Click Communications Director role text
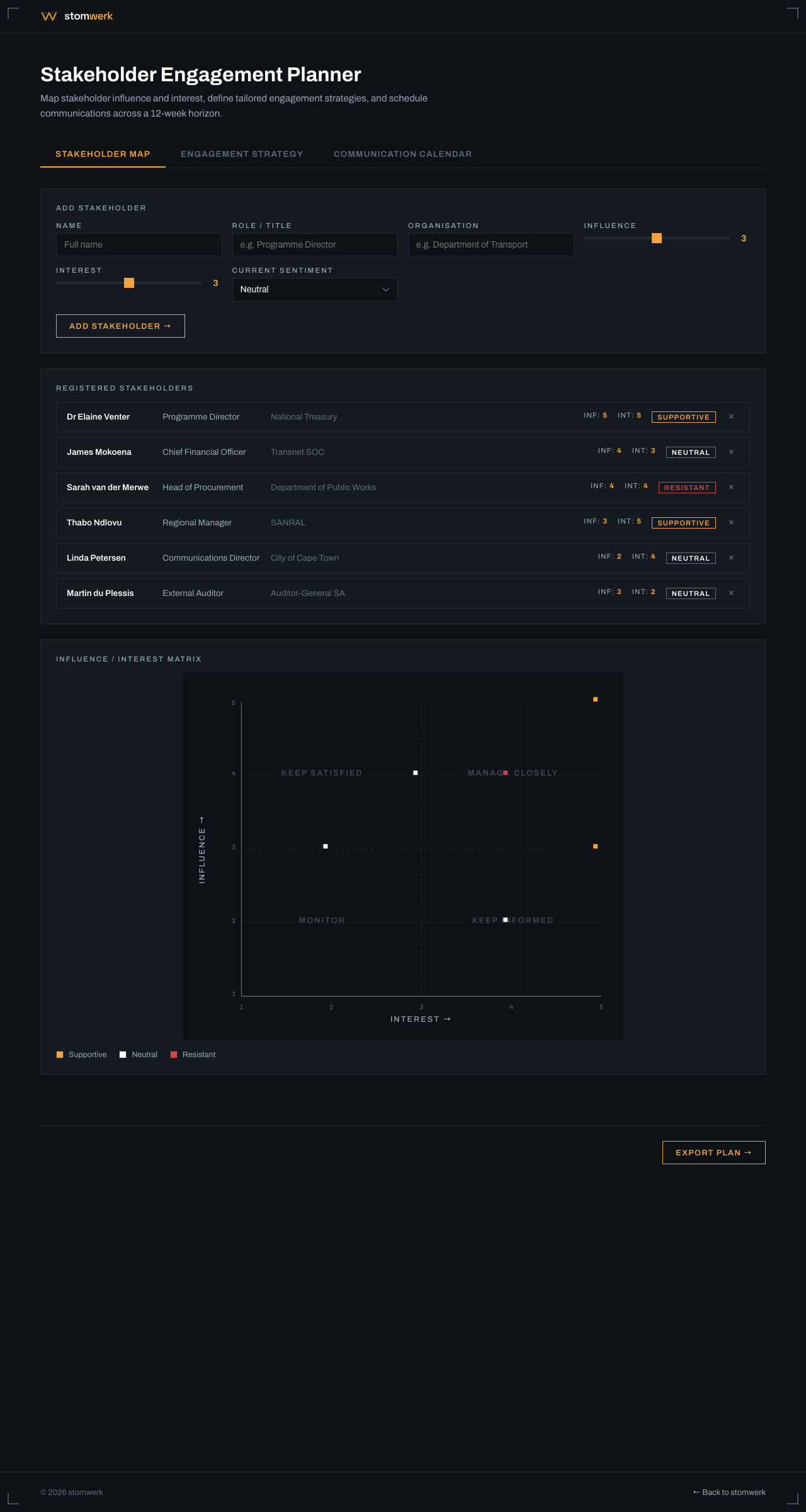 [x=211, y=558]
